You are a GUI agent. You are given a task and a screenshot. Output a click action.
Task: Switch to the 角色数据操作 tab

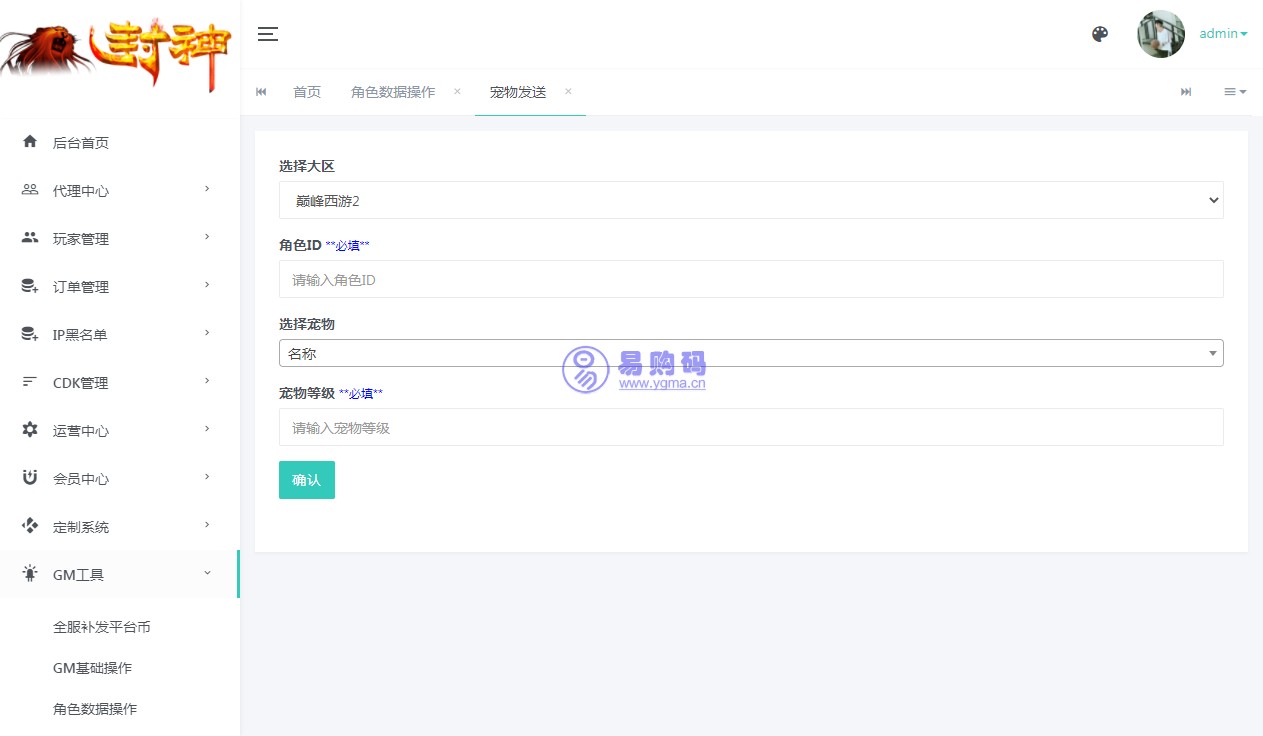pos(393,92)
